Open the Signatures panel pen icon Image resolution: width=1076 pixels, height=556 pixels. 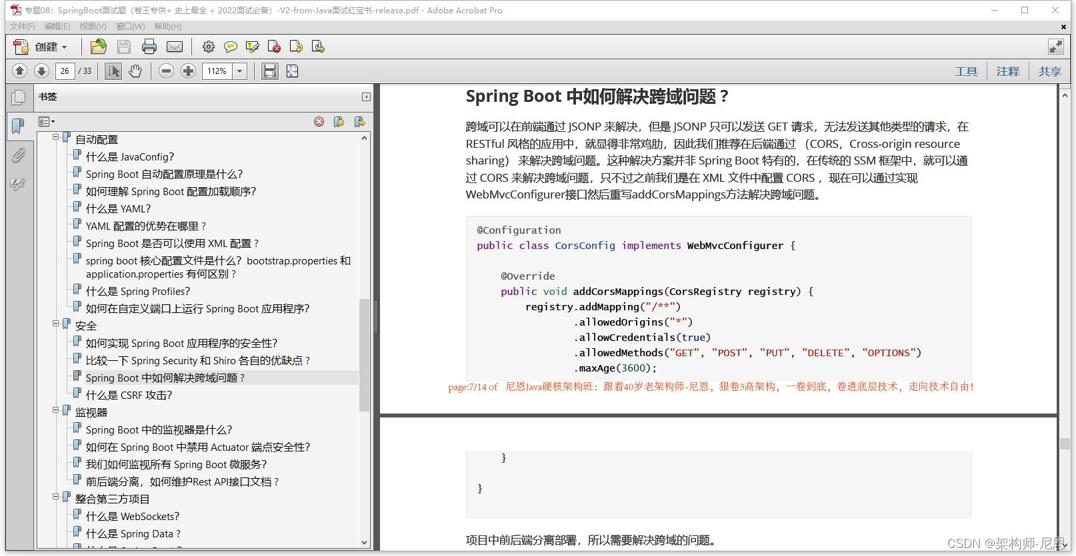[x=19, y=184]
